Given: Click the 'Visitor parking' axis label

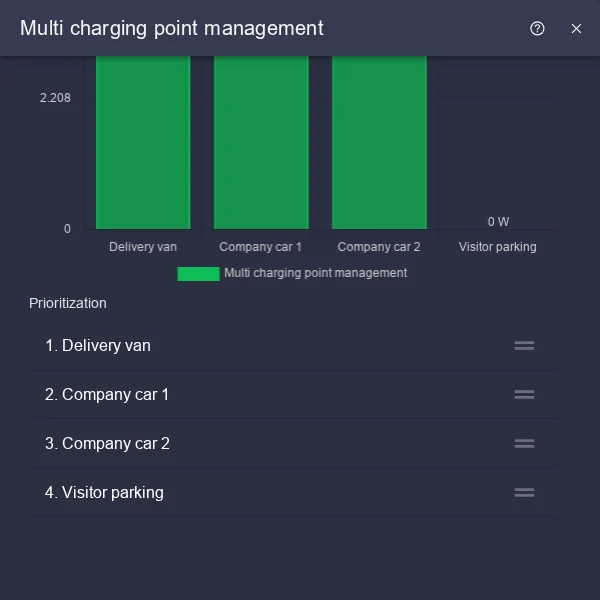Looking at the screenshot, I should (x=497, y=247).
